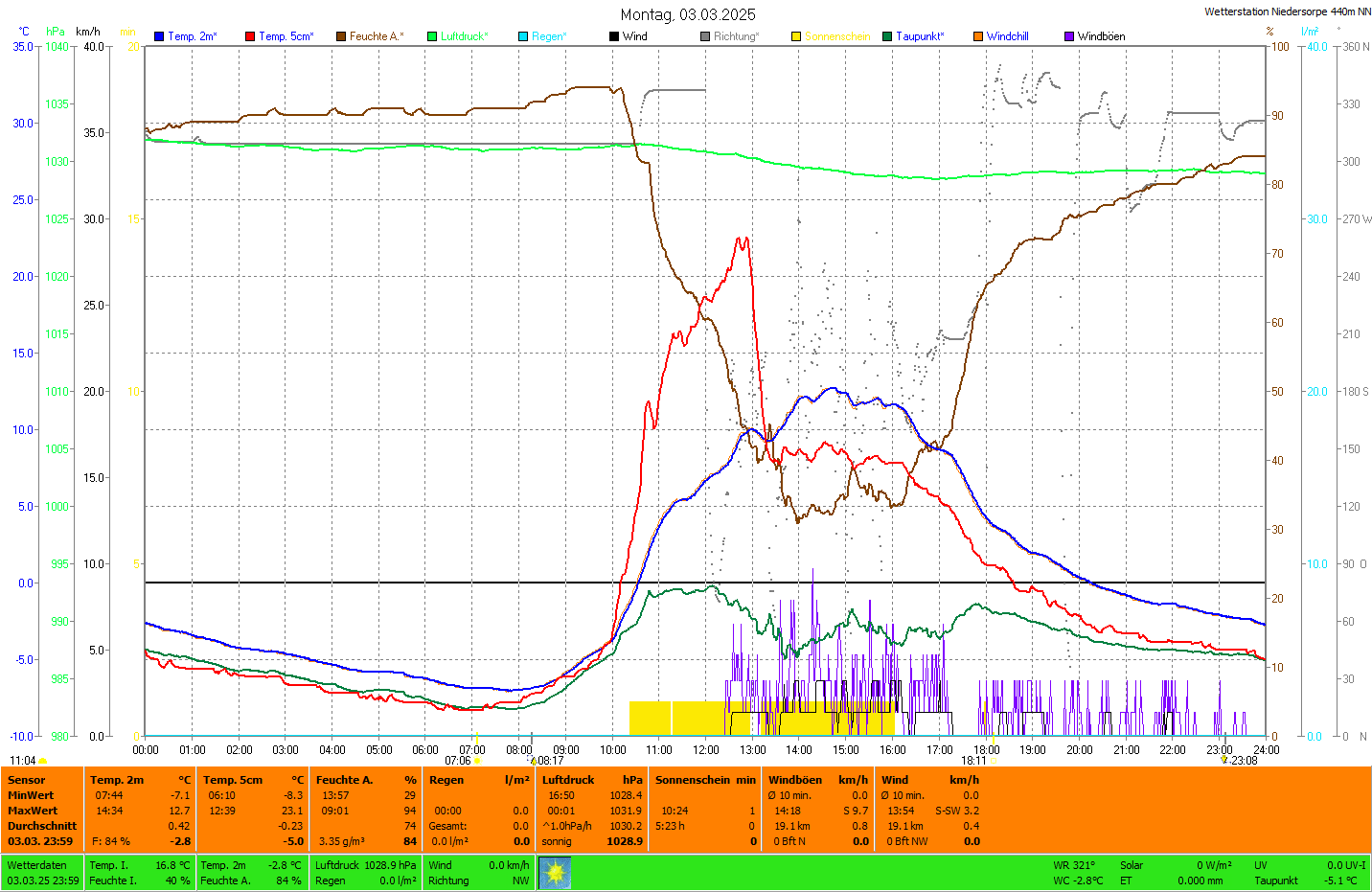Click the 12:00 label on time axis
Viewport: 1372px width, 892px height.
706,750
